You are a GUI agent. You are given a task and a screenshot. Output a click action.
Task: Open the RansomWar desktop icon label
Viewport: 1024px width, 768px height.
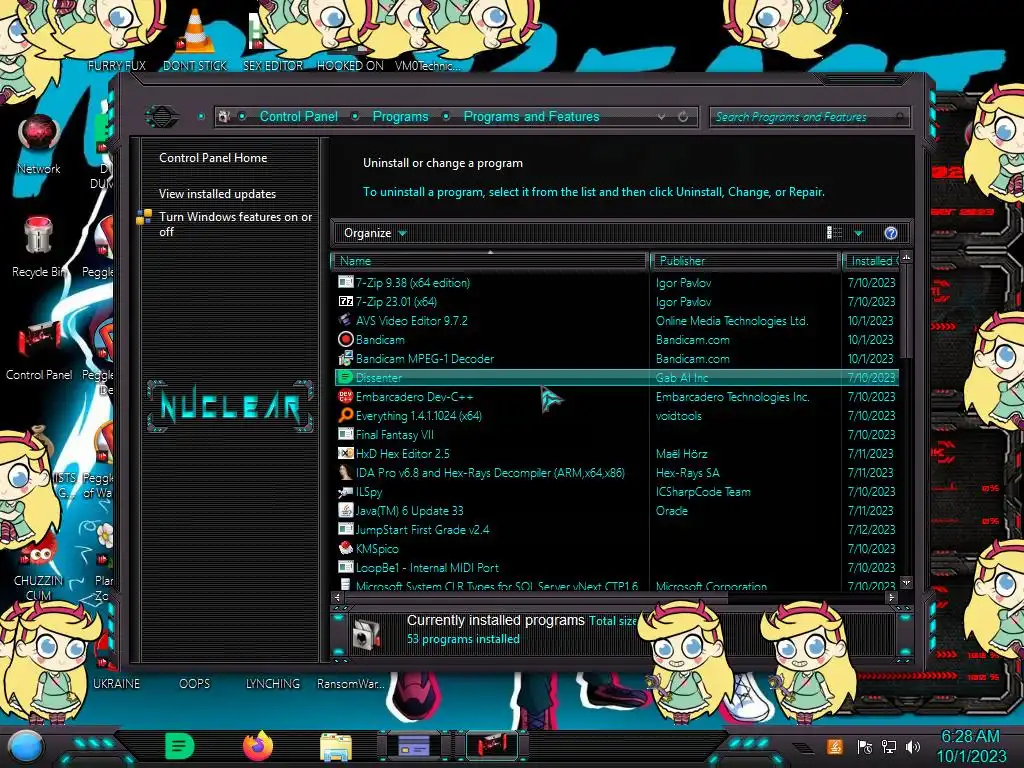tap(350, 684)
